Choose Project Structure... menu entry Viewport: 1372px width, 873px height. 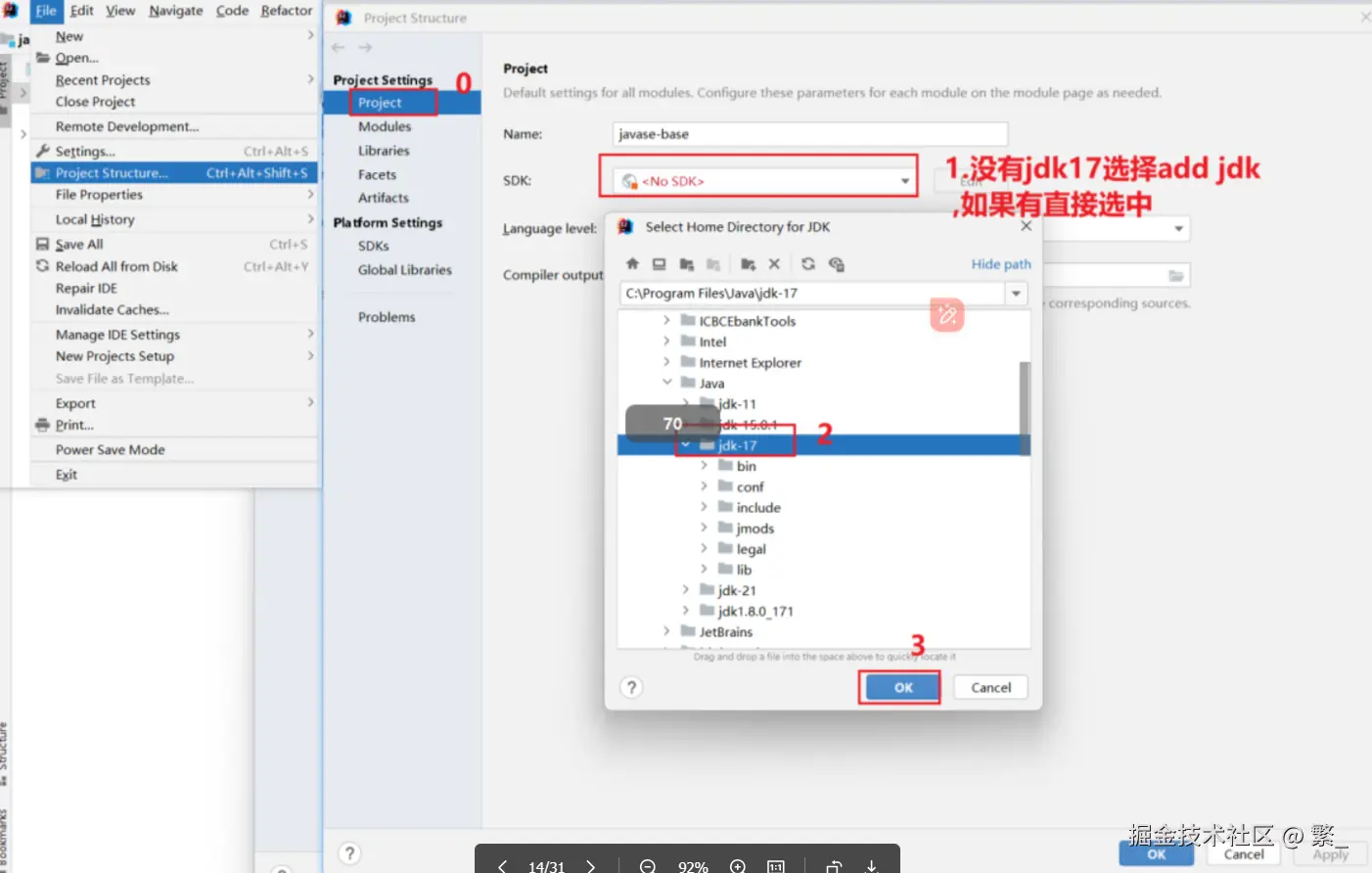(174, 173)
